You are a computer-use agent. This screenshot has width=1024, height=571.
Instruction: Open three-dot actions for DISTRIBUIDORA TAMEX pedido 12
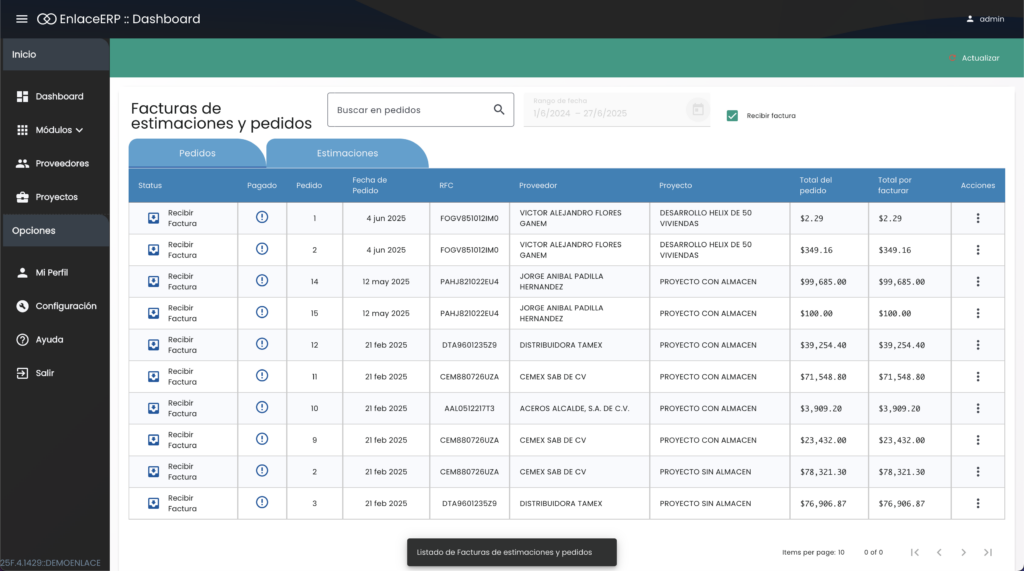coord(977,345)
